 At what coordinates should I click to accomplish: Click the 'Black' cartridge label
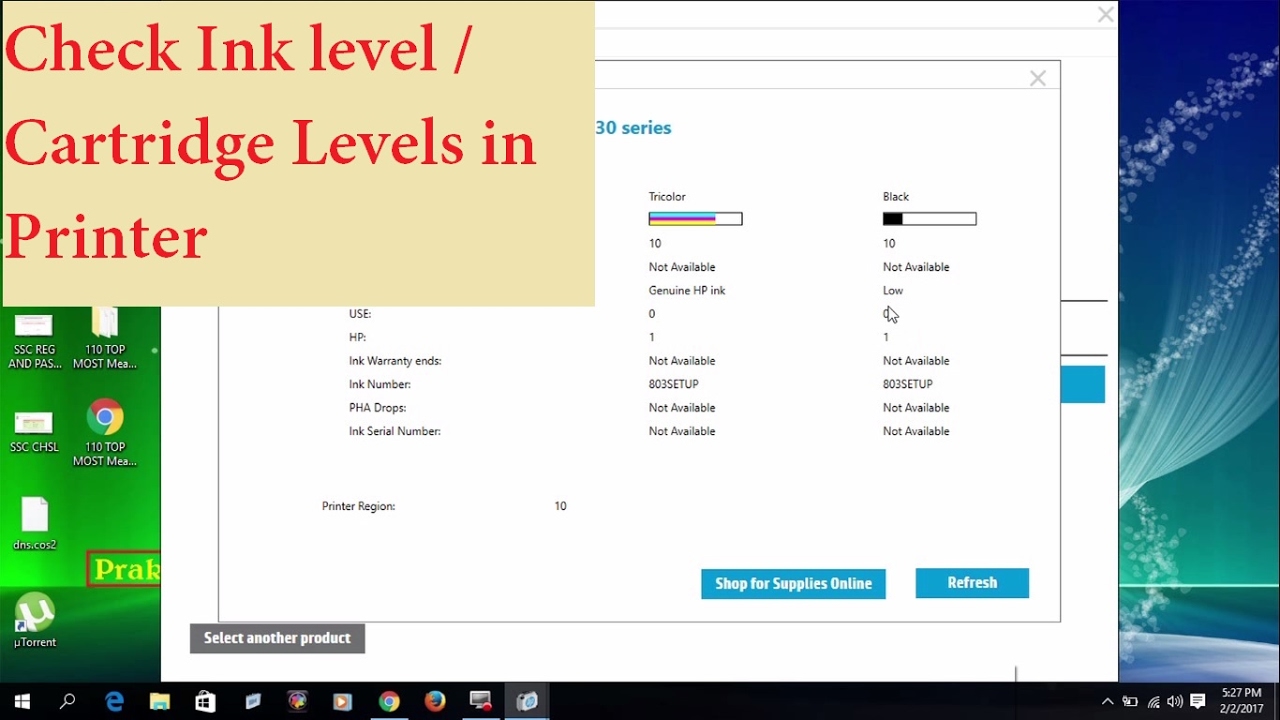coord(896,197)
